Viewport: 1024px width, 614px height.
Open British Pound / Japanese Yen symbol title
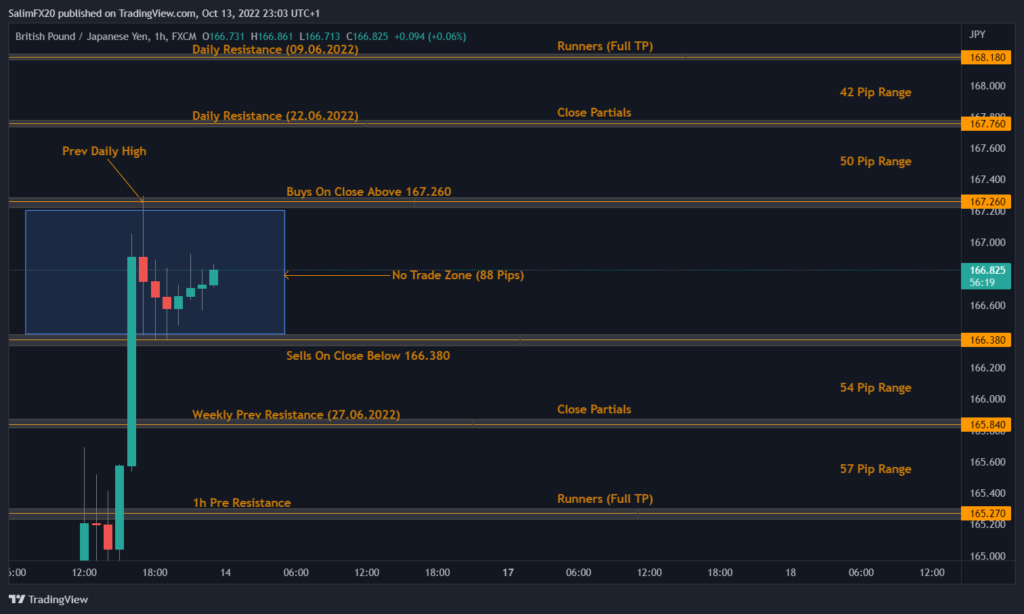(90, 36)
